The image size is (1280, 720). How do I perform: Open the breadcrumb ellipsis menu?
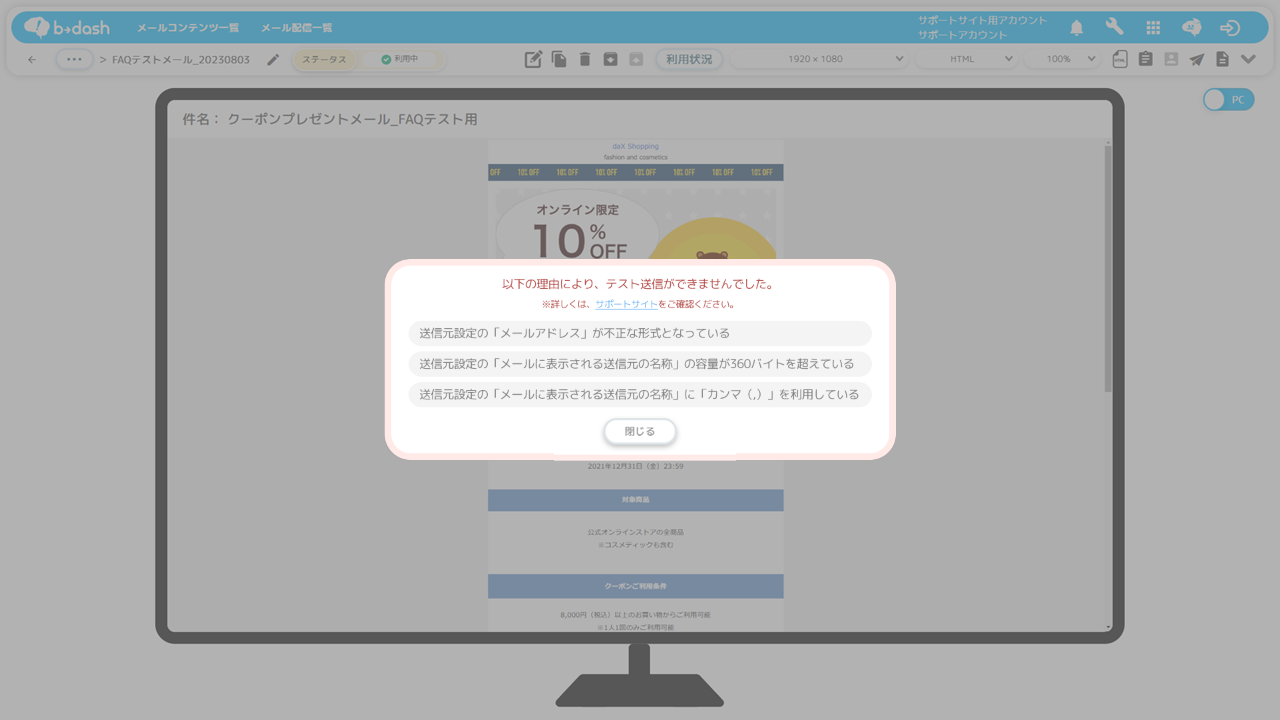(74, 59)
